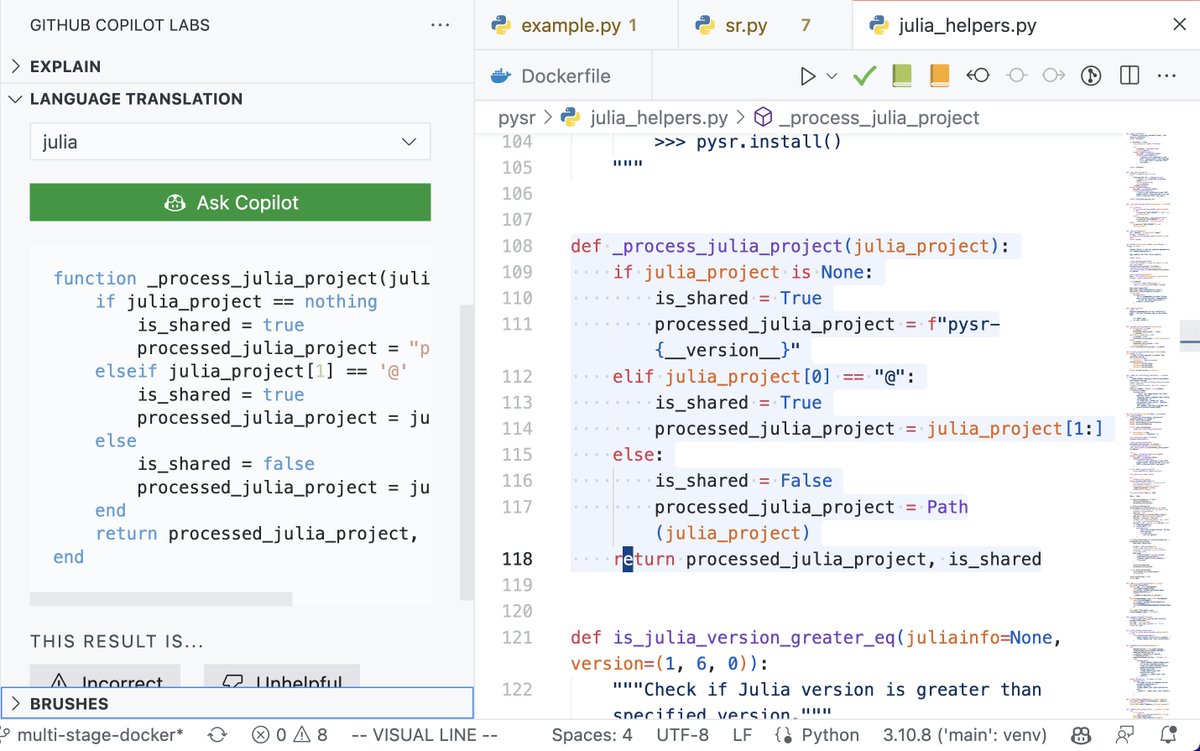Open notifications bell in status bar
Viewport: 1200px width, 751px height.
[1168, 735]
